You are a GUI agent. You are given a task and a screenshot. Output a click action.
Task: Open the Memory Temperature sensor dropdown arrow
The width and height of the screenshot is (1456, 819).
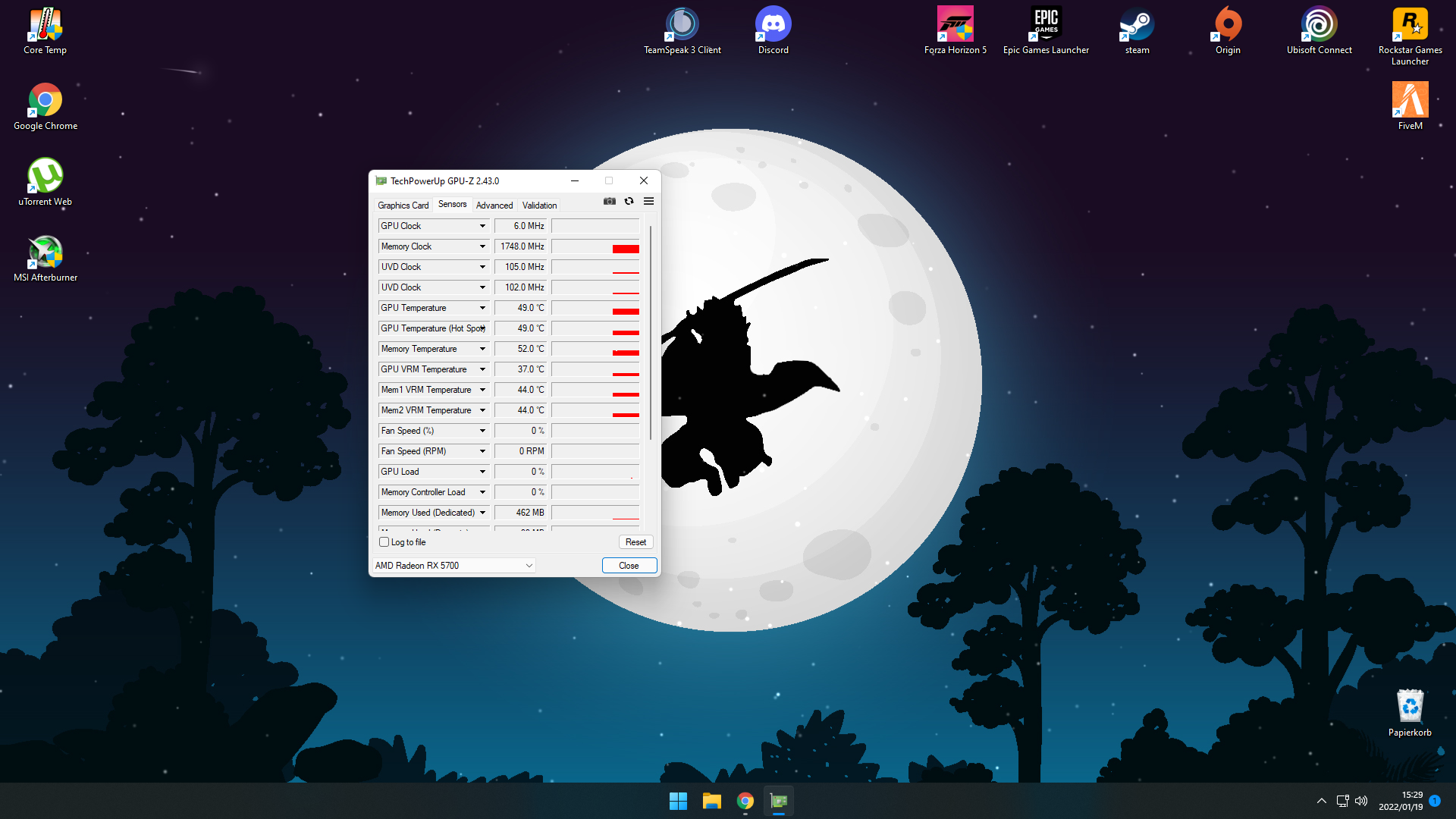(x=482, y=349)
